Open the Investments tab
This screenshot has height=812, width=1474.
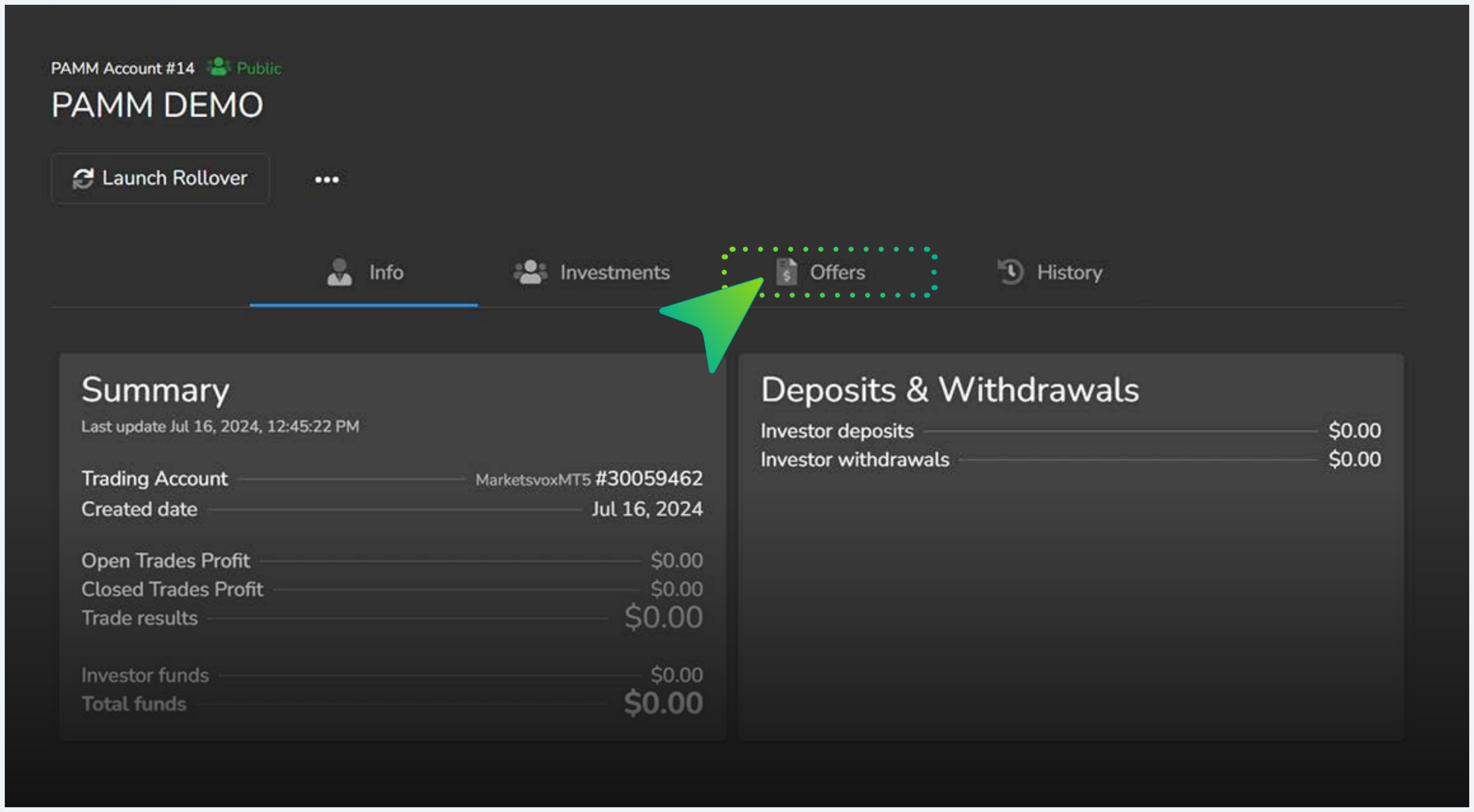[x=592, y=273]
